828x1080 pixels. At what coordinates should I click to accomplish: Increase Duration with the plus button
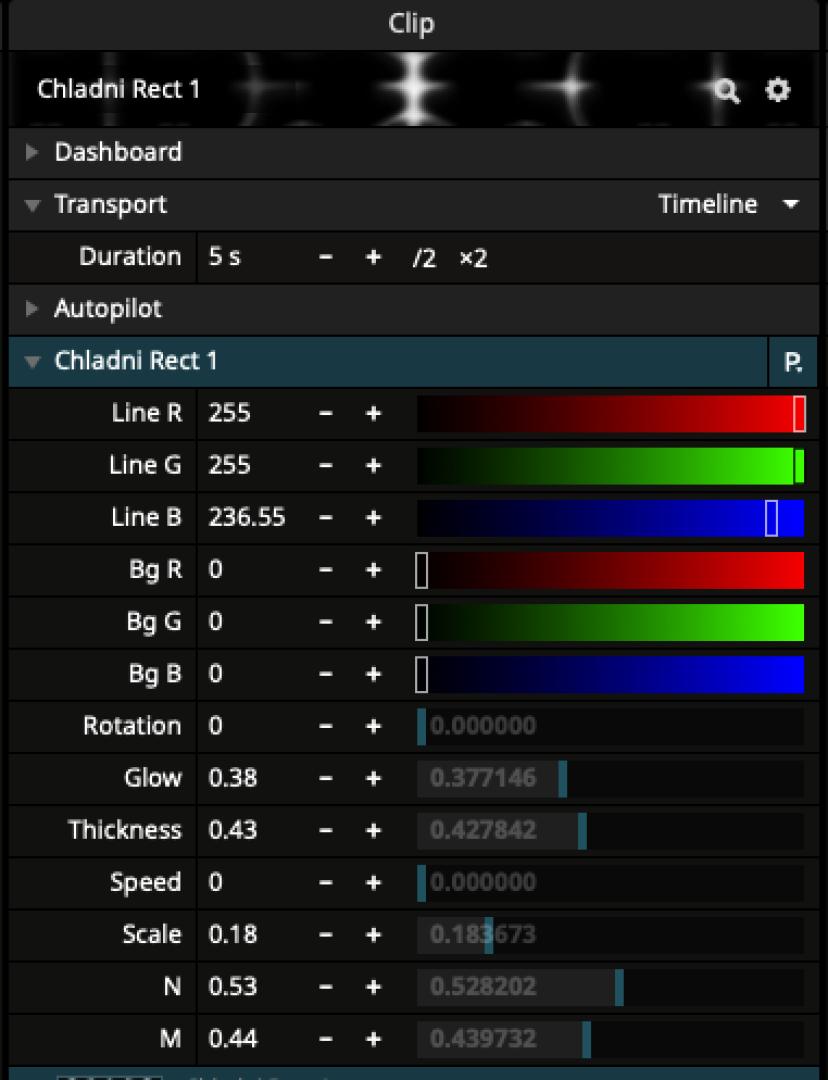point(373,258)
